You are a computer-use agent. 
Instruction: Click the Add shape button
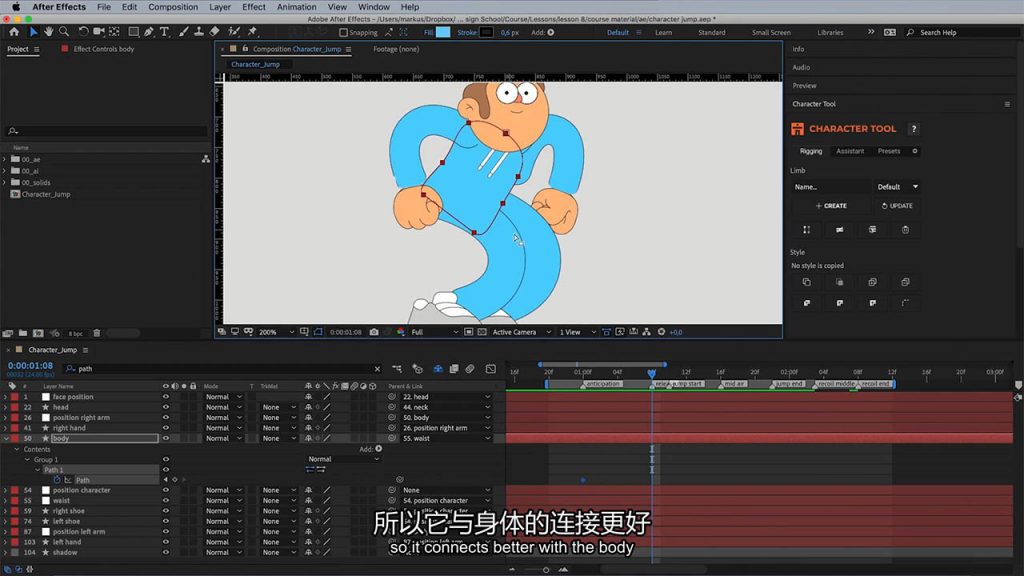[x=551, y=32]
